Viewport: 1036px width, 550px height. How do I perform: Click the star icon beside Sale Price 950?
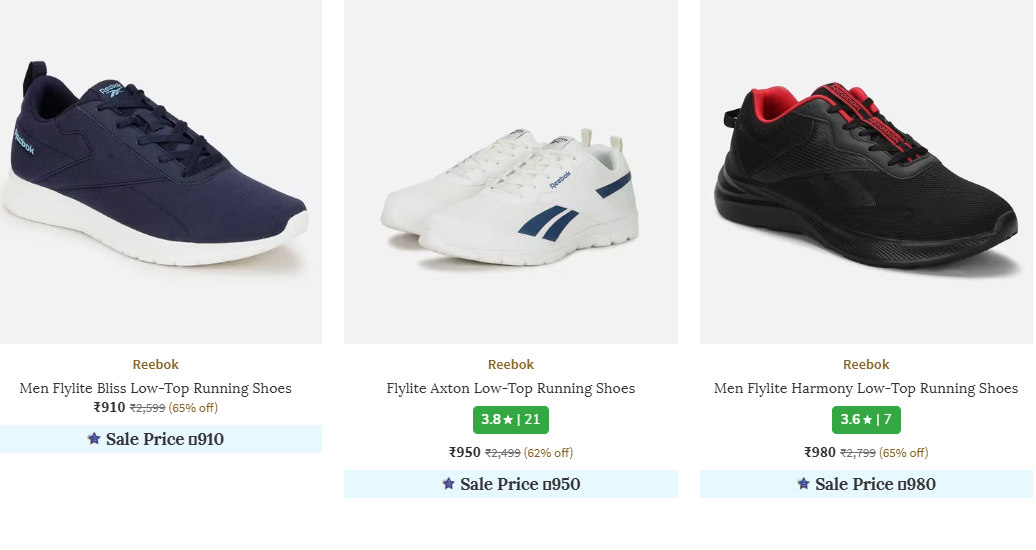click(x=448, y=484)
